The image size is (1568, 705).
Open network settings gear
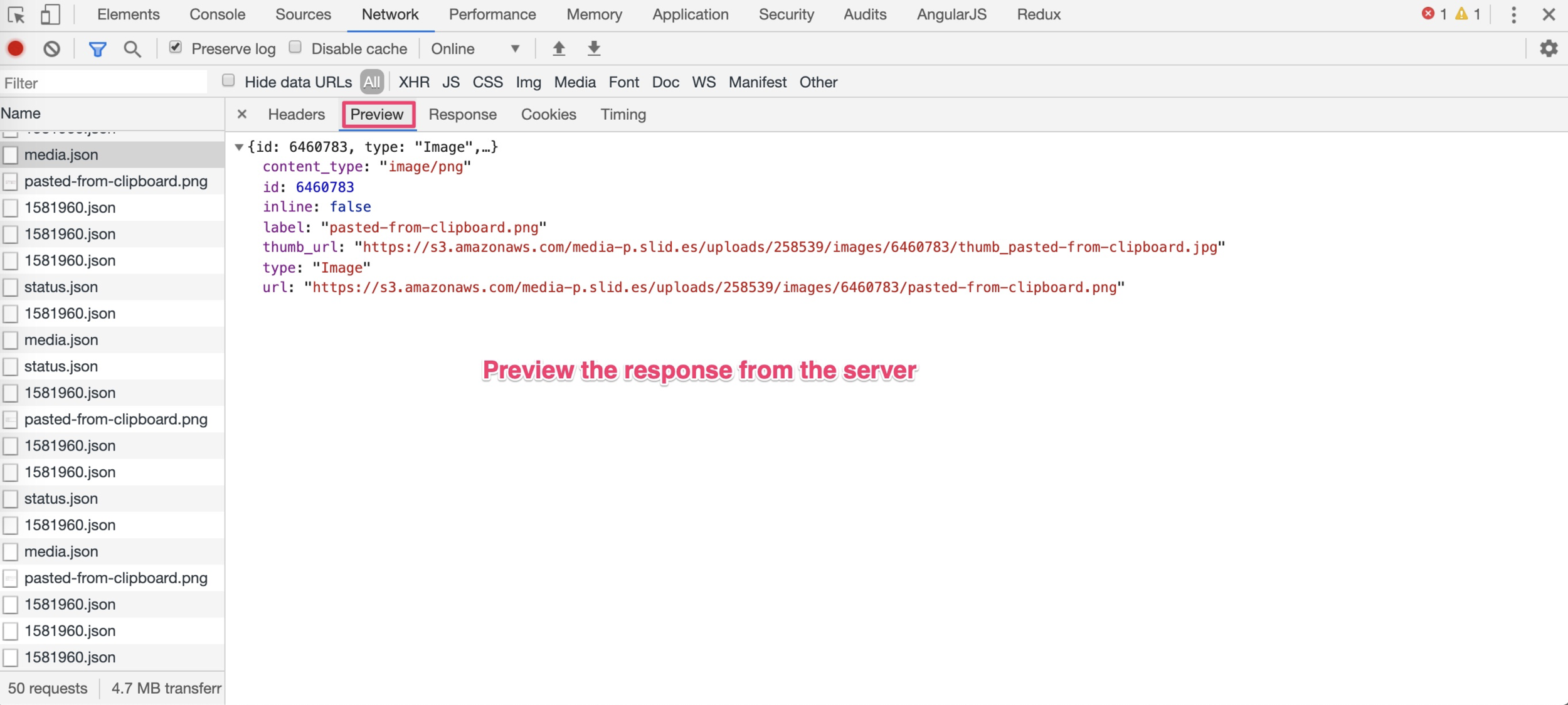[x=1548, y=48]
